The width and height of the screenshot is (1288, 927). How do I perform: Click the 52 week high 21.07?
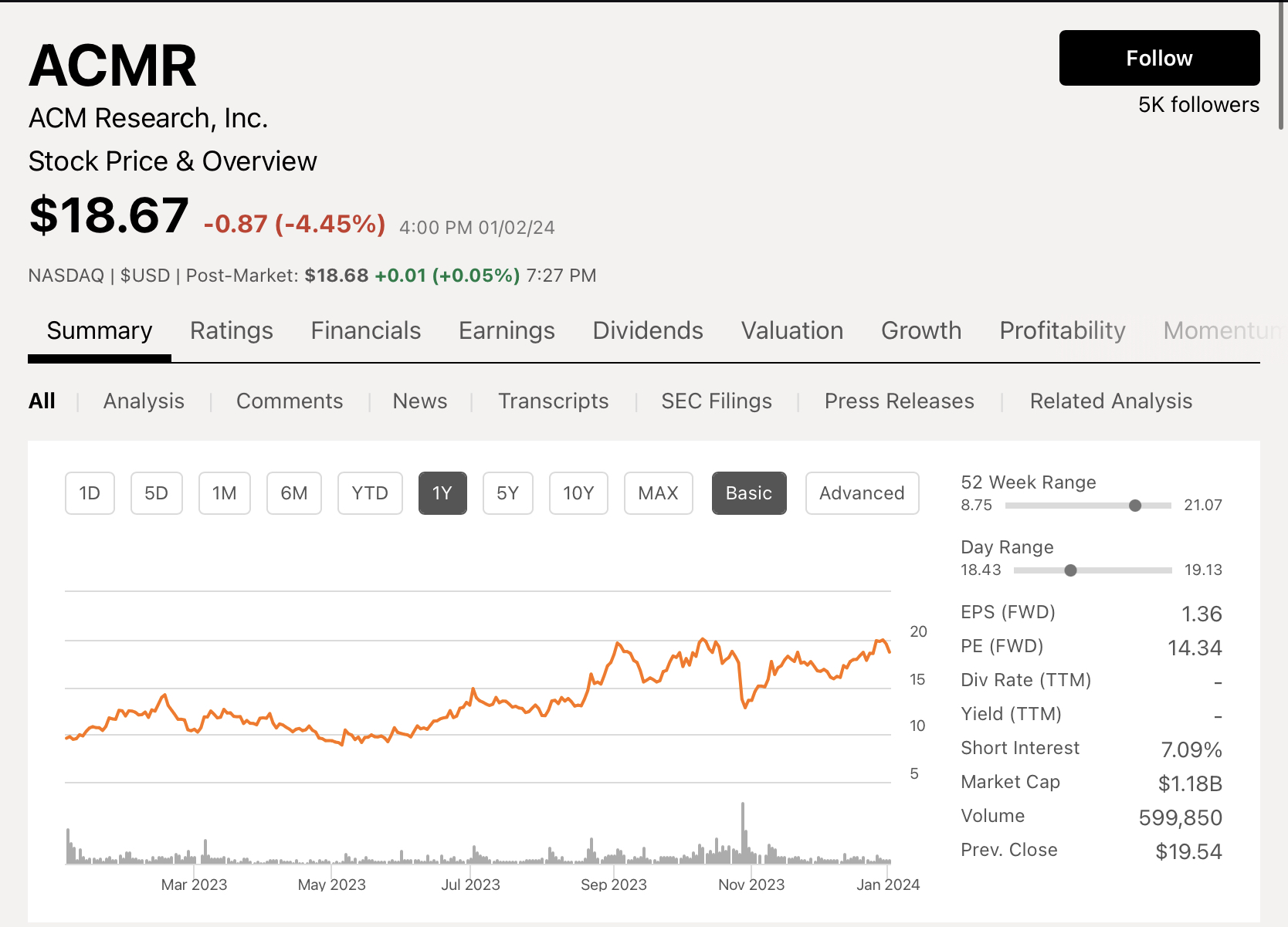pyautogui.click(x=1203, y=506)
